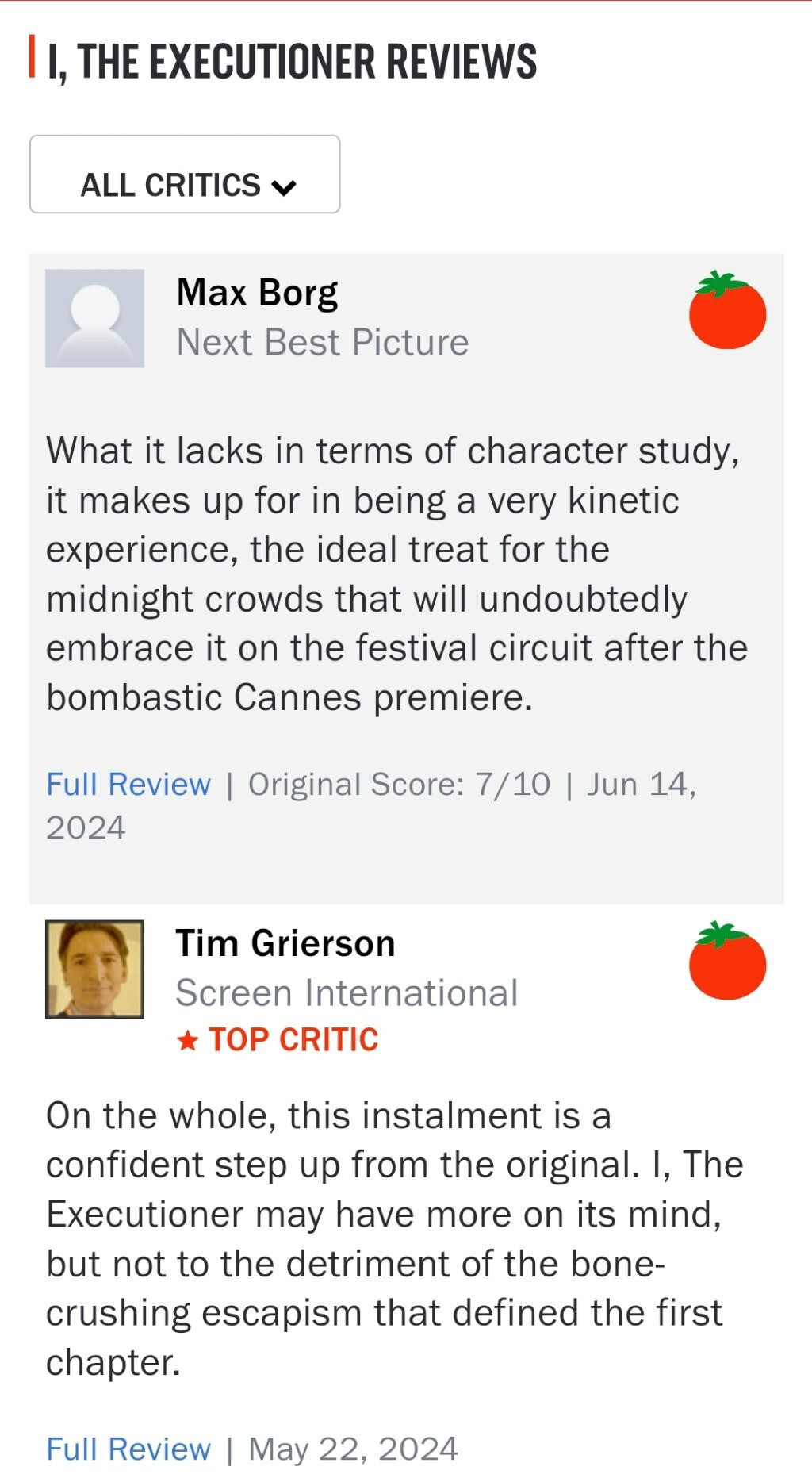The height and width of the screenshot is (1478, 812).
Task: Open Full Review link for Max Borg
Action: [x=128, y=784]
